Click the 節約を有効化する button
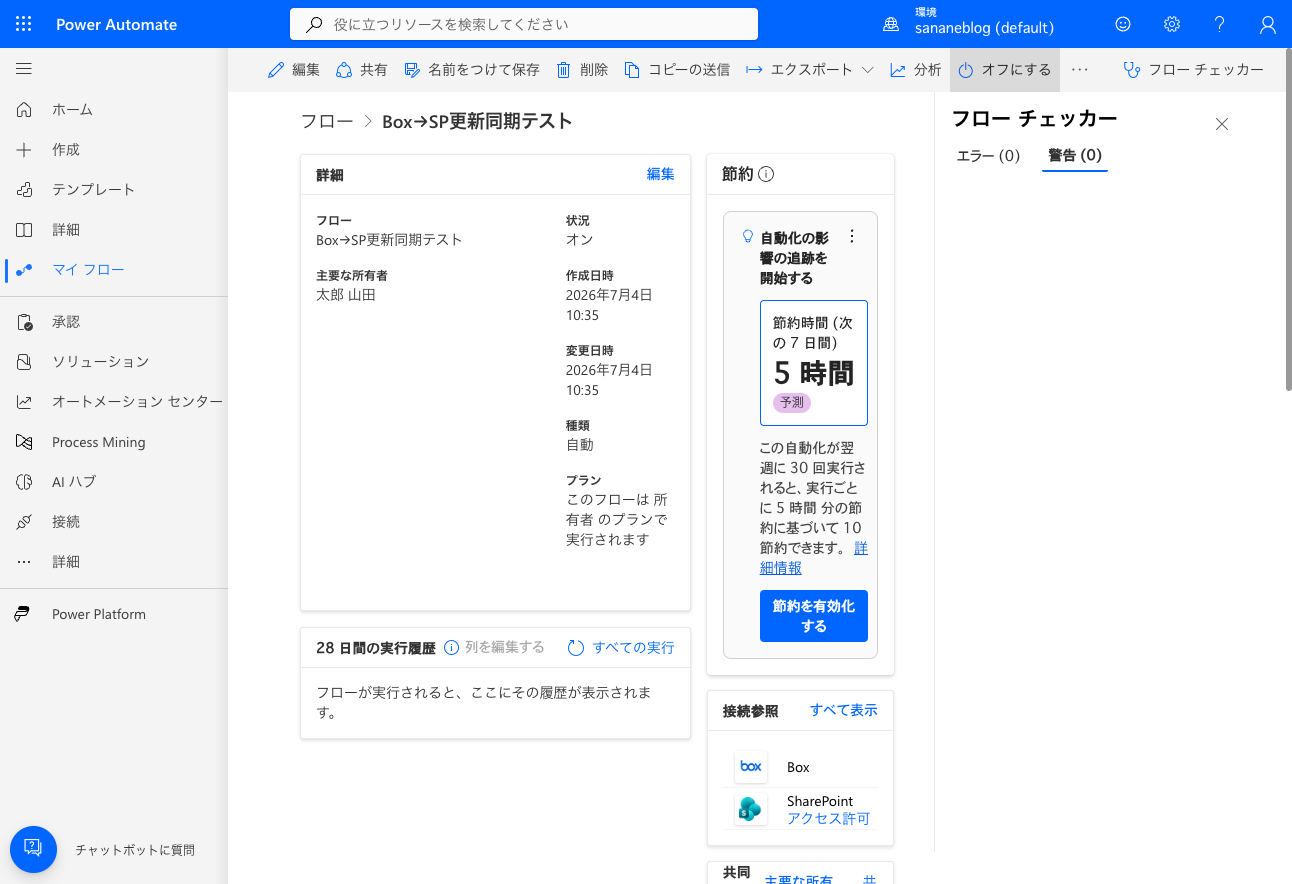Viewport: 1292px width, 884px height. click(x=814, y=616)
